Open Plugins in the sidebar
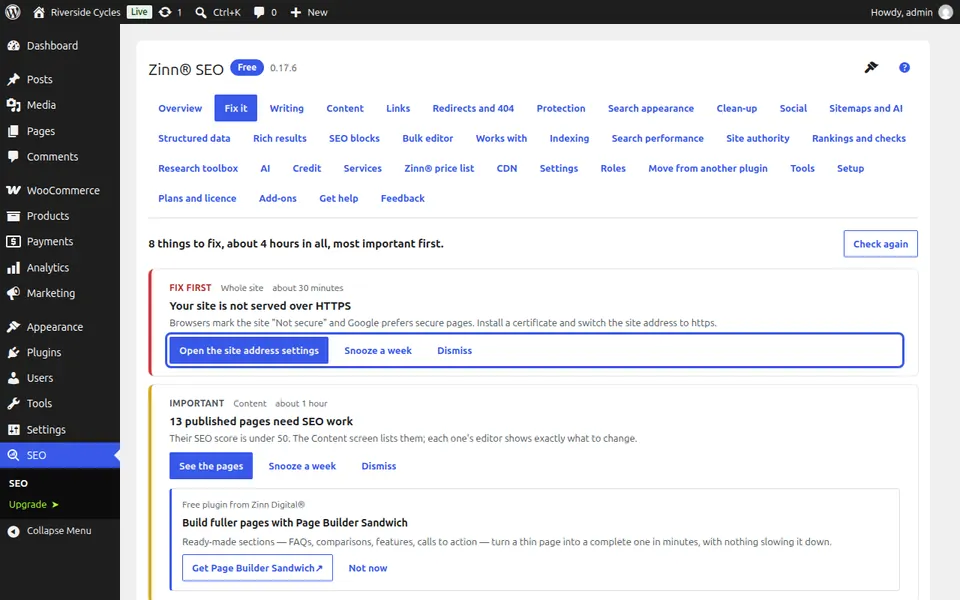Viewport: 960px width, 600px height. tap(60, 352)
